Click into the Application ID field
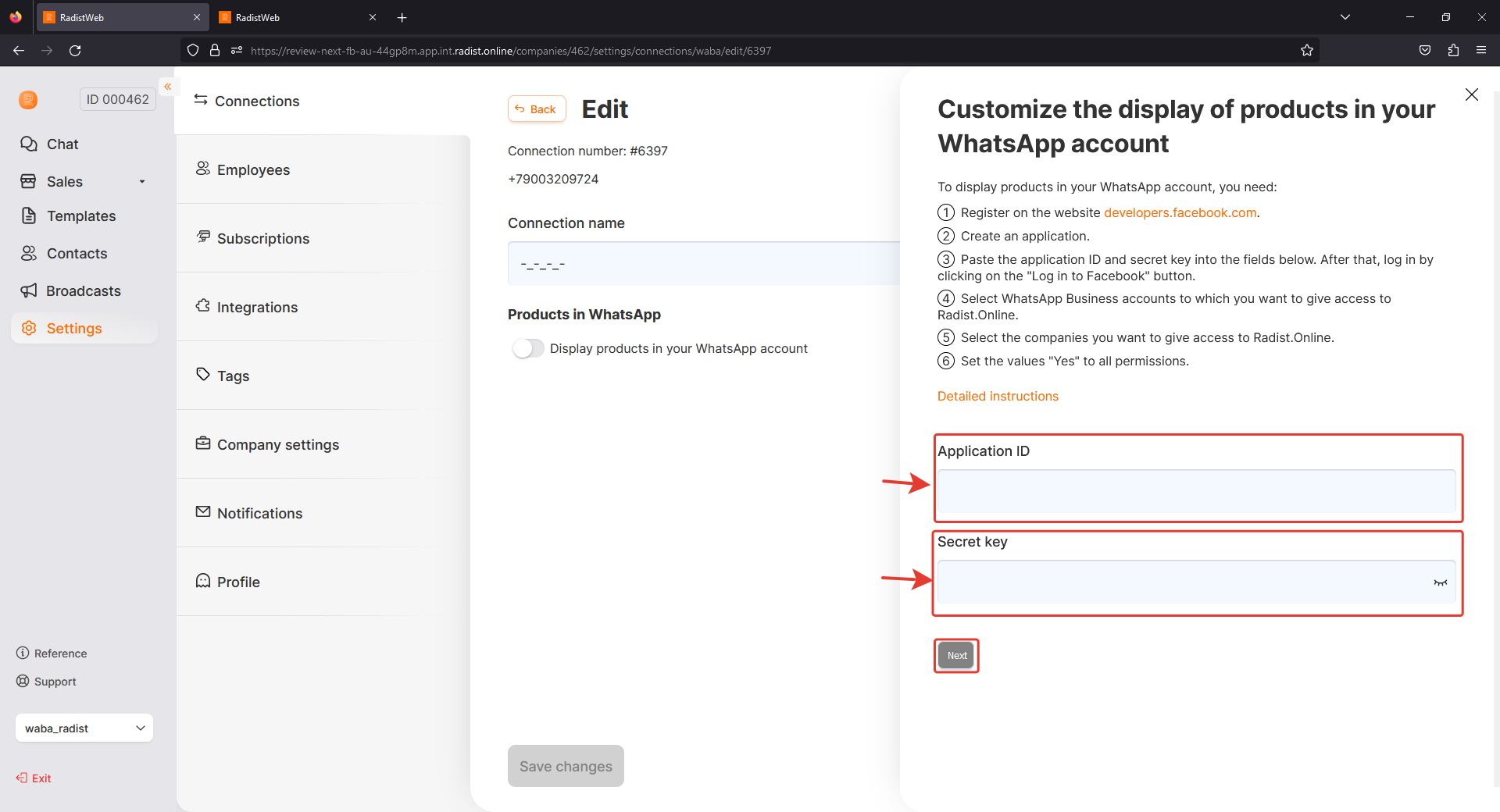 pyautogui.click(x=1196, y=492)
